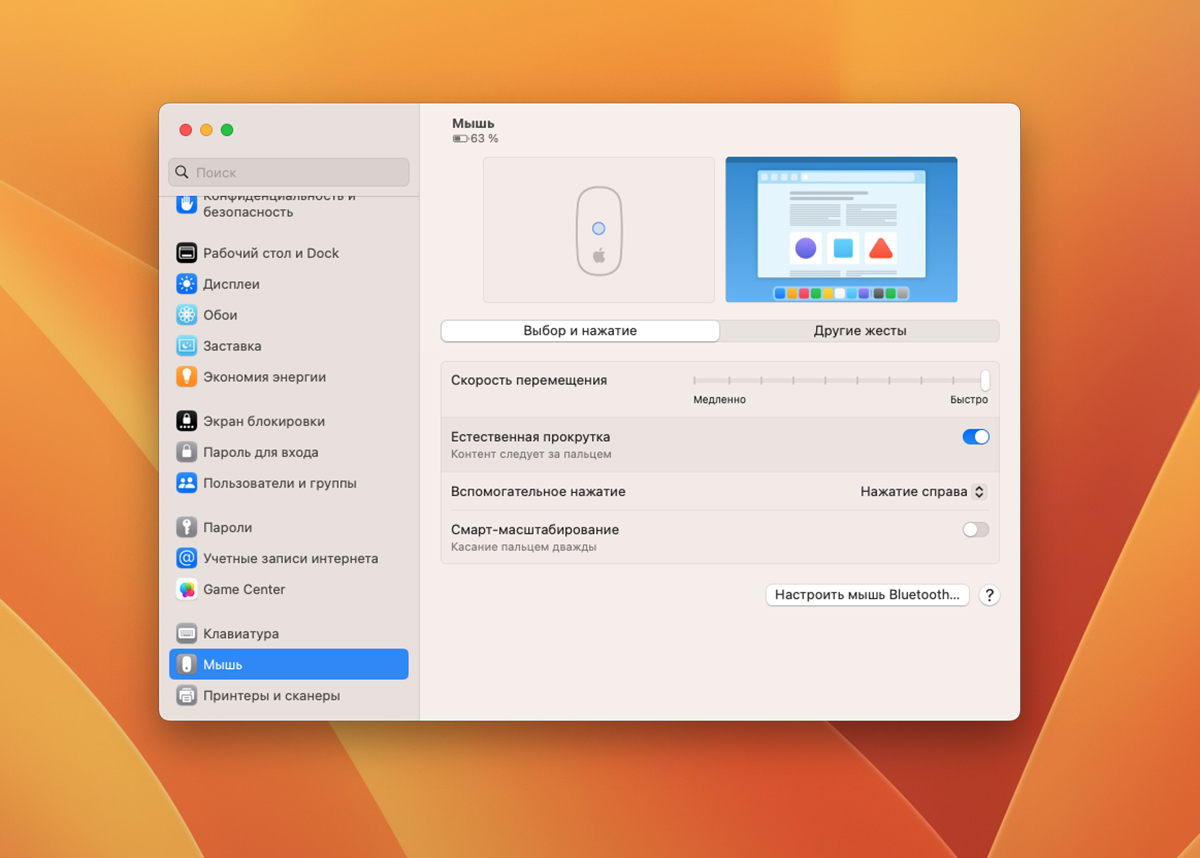Select Принтеры и сканеры printer icon
Image resolution: width=1200 pixels, height=858 pixels.
(x=187, y=695)
